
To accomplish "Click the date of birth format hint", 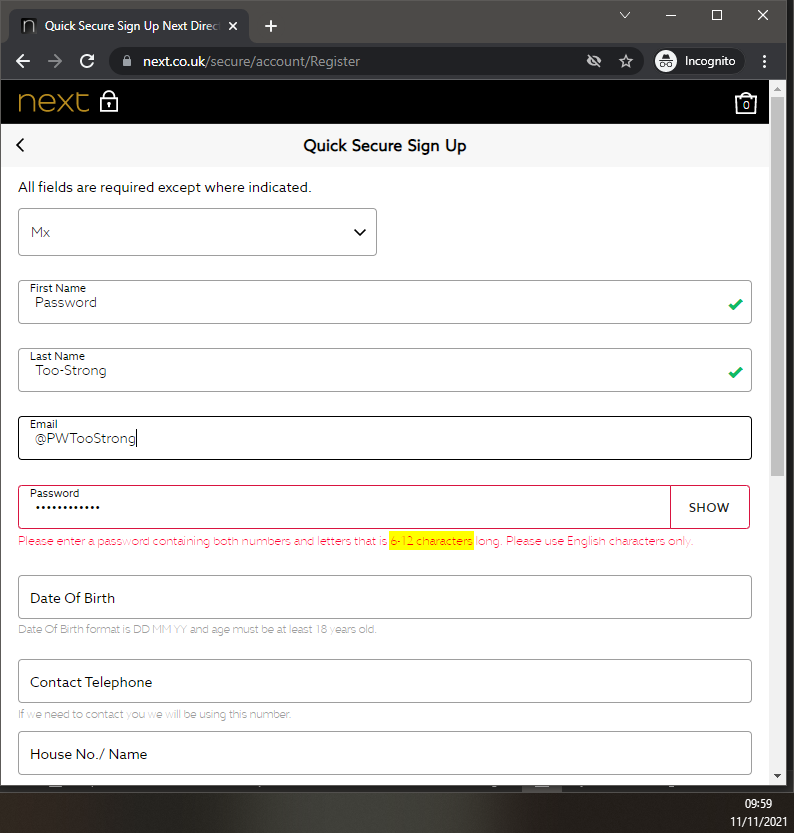I will point(198,629).
